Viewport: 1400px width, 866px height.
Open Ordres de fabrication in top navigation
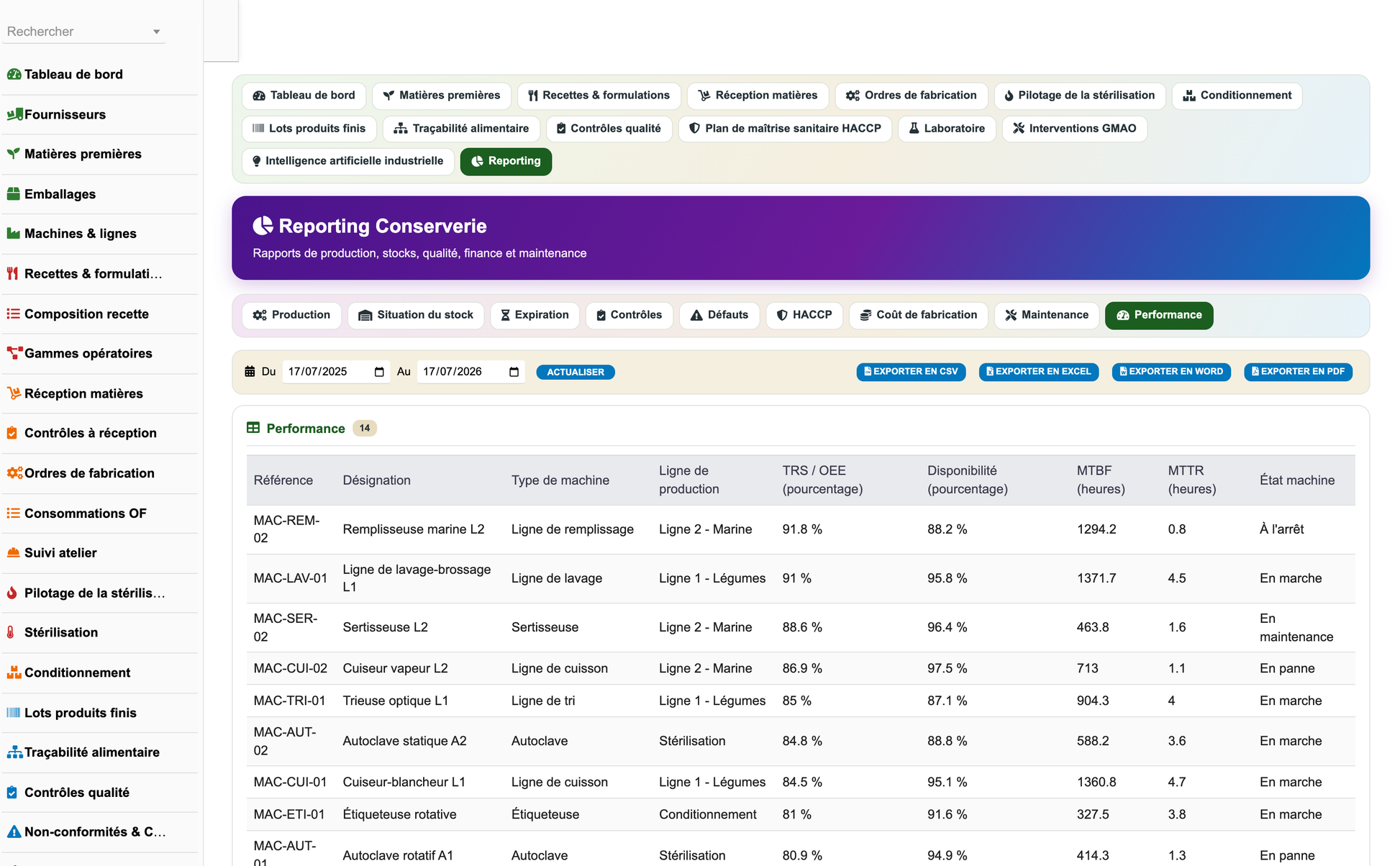[x=912, y=96]
